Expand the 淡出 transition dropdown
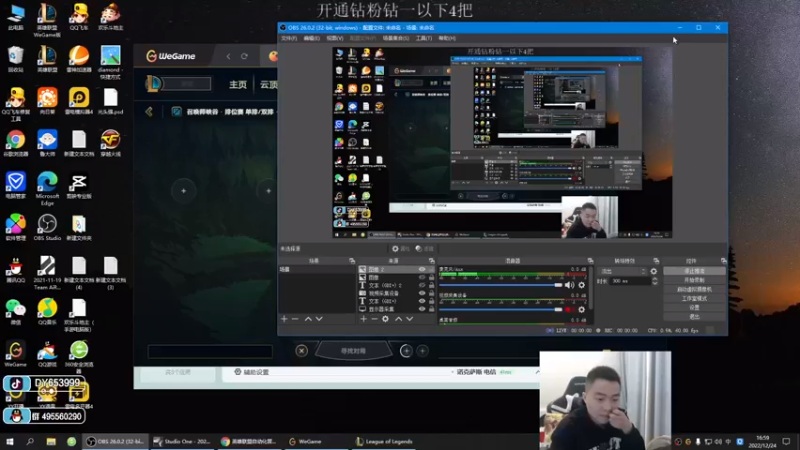The image size is (800, 450). click(x=622, y=271)
